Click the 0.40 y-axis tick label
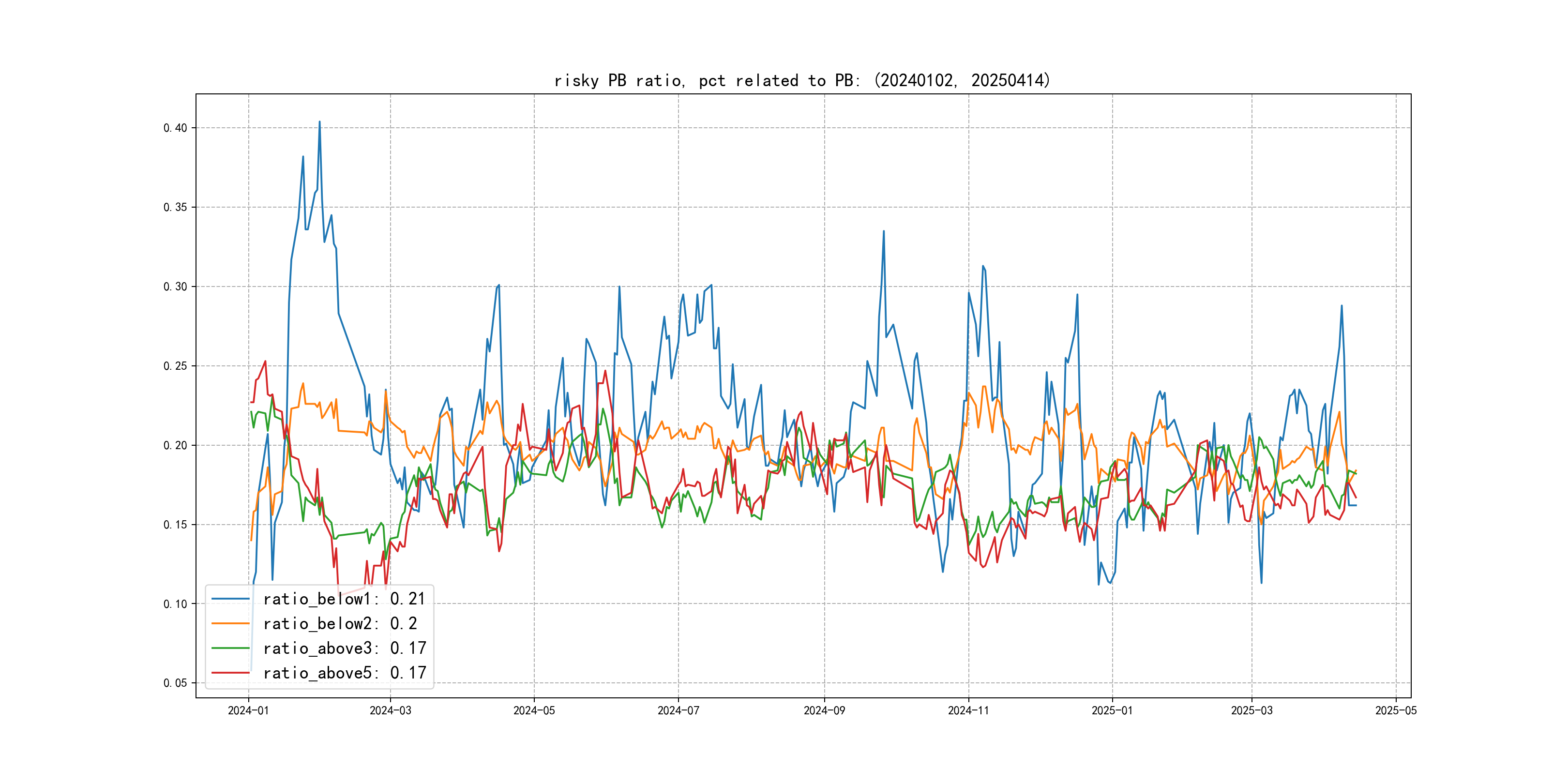This screenshot has width=1568, height=784. point(175,128)
